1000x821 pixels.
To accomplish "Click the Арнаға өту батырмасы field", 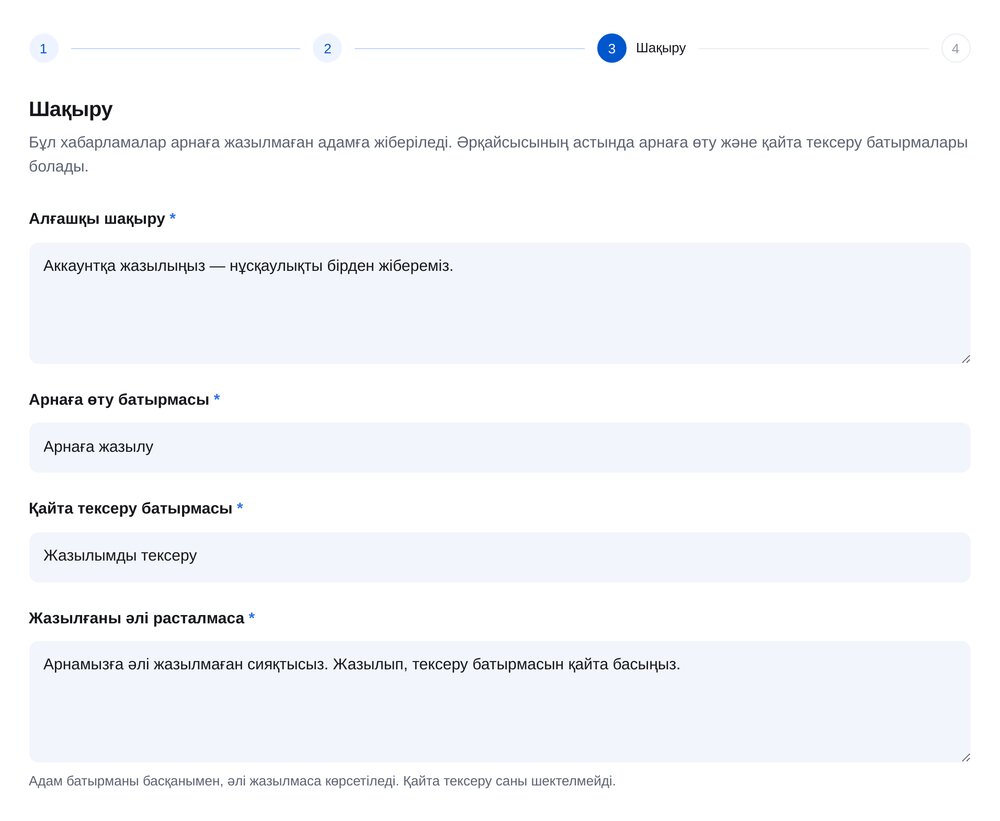I will [500, 447].
